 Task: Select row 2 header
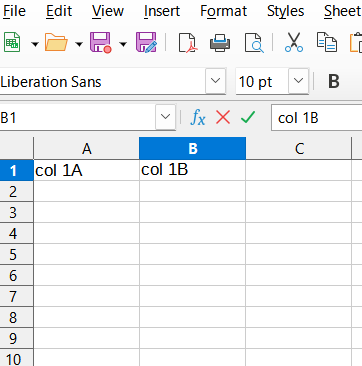click(16, 191)
